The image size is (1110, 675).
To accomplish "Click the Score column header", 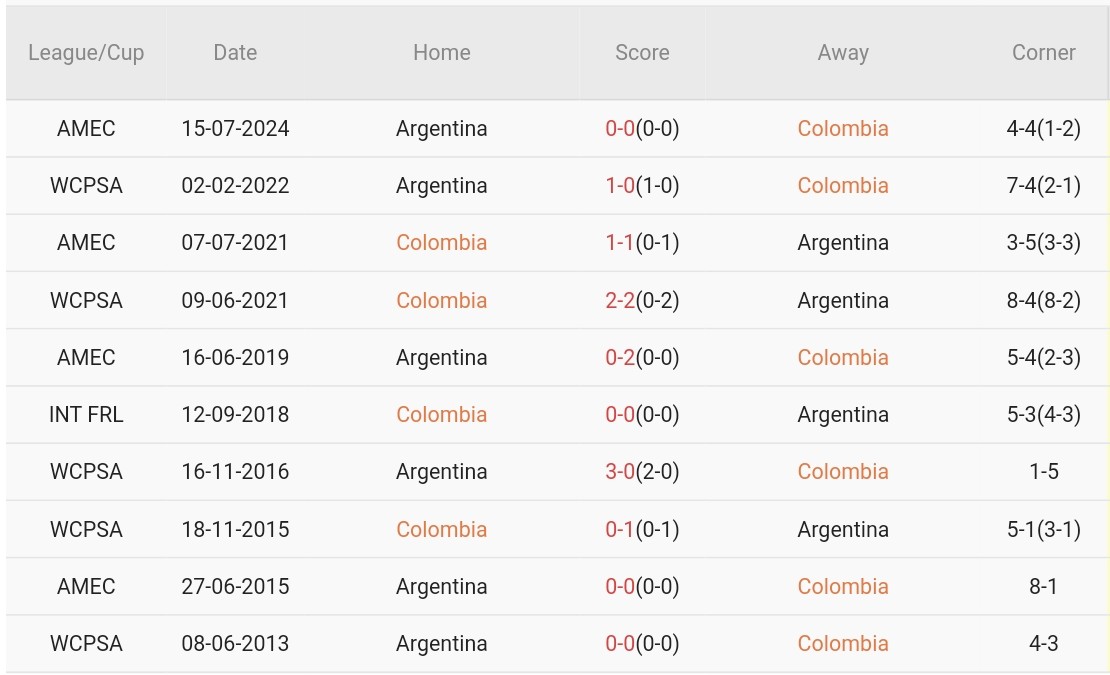I will (642, 53).
